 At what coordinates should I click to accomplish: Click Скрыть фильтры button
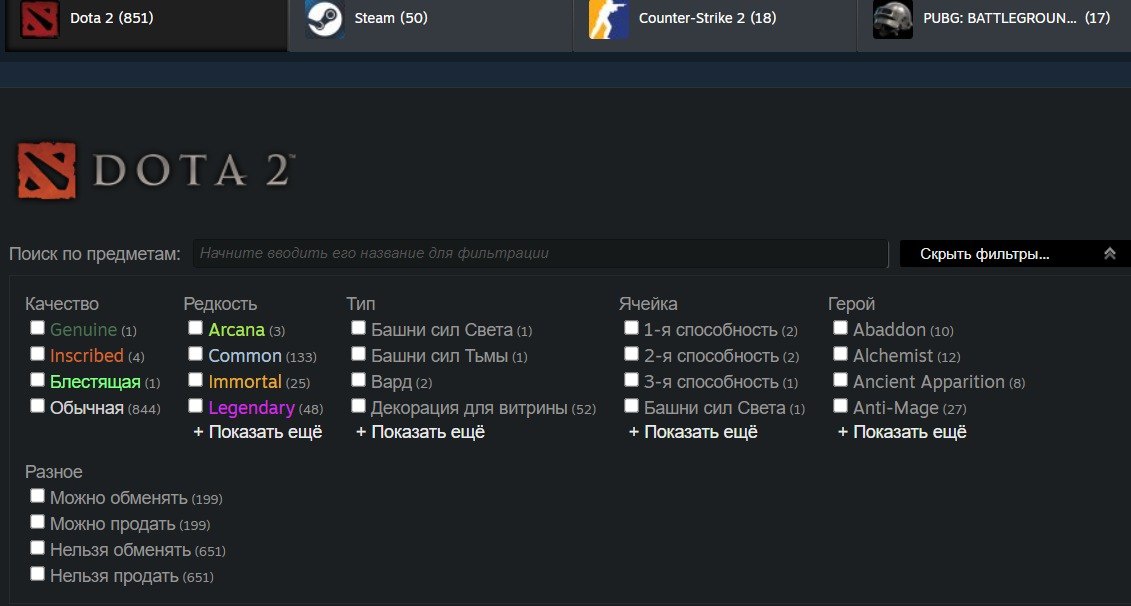(x=1015, y=253)
